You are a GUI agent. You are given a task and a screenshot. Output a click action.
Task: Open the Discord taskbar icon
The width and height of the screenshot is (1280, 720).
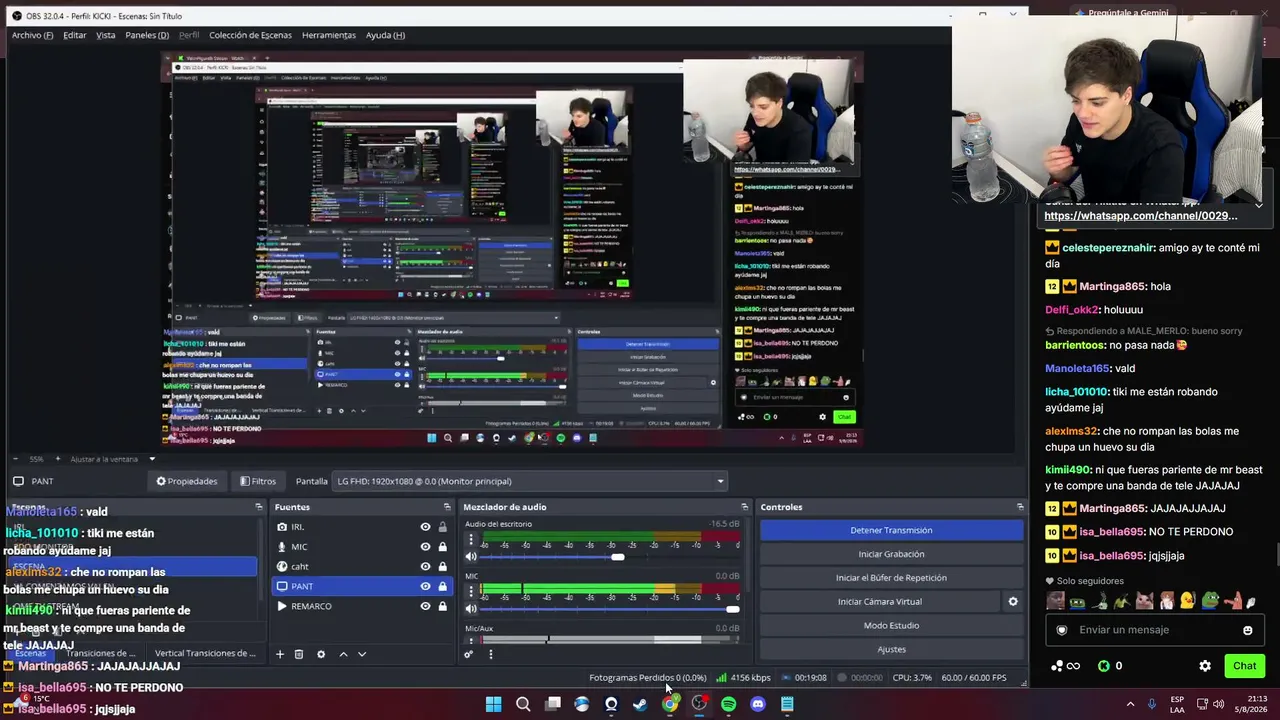tap(757, 704)
